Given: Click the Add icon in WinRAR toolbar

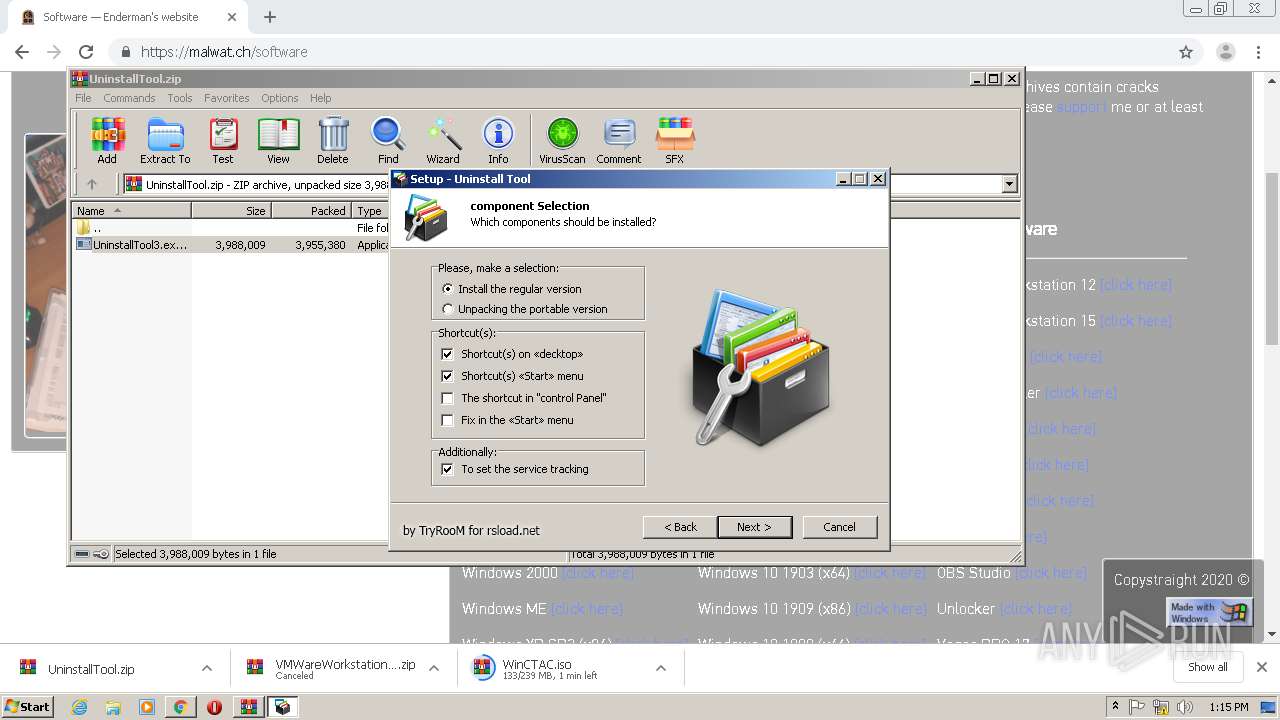Looking at the screenshot, I should click(x=107, y=140).
